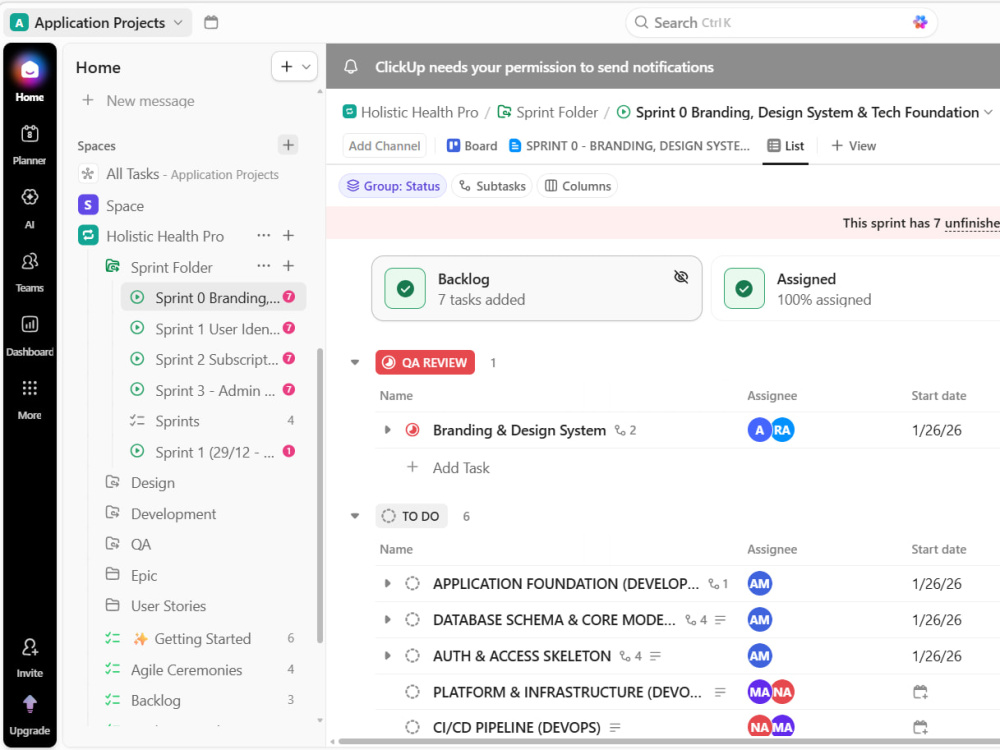
Task: Open the Planner calendar icon
Action: point(29,133)
